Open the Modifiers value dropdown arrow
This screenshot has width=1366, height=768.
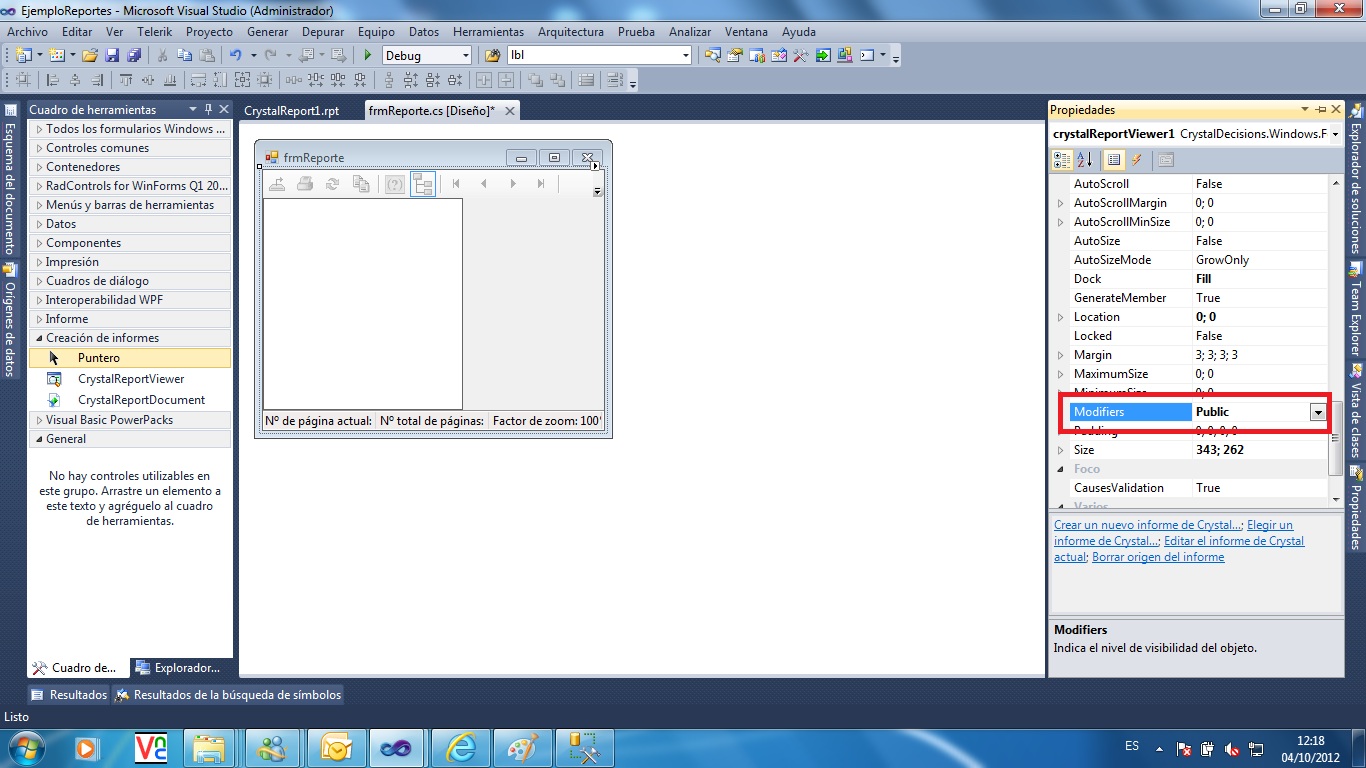tap(1318, 412)
